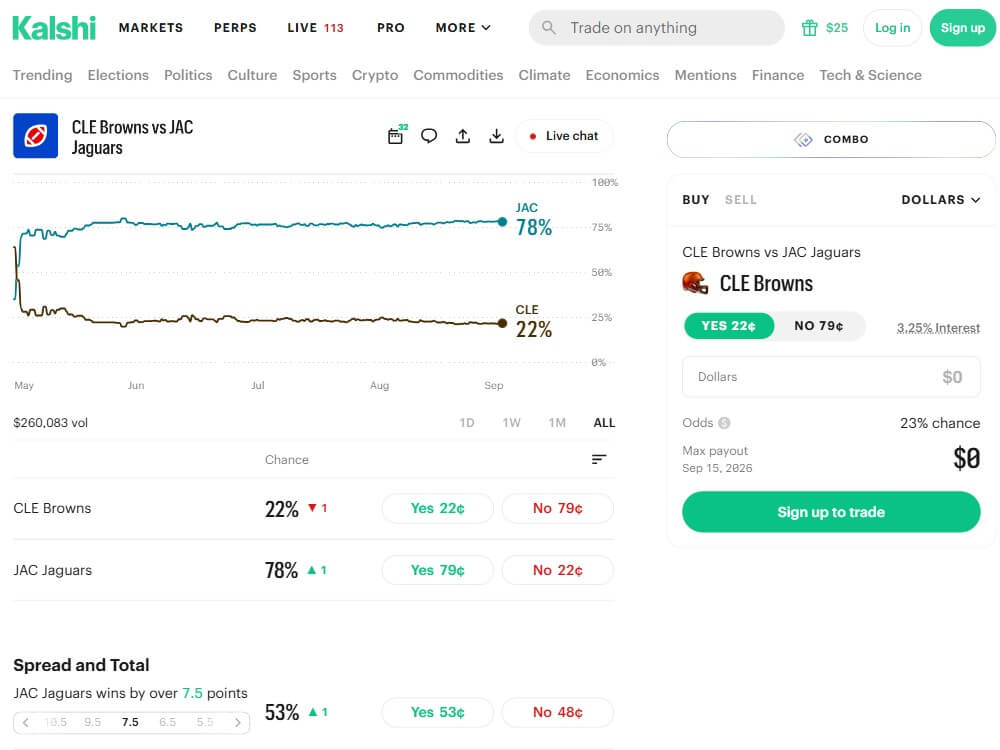Open Live chat
Image resolution: width=1000 pixels, height=750 pixels.
[x=564, y=136]
